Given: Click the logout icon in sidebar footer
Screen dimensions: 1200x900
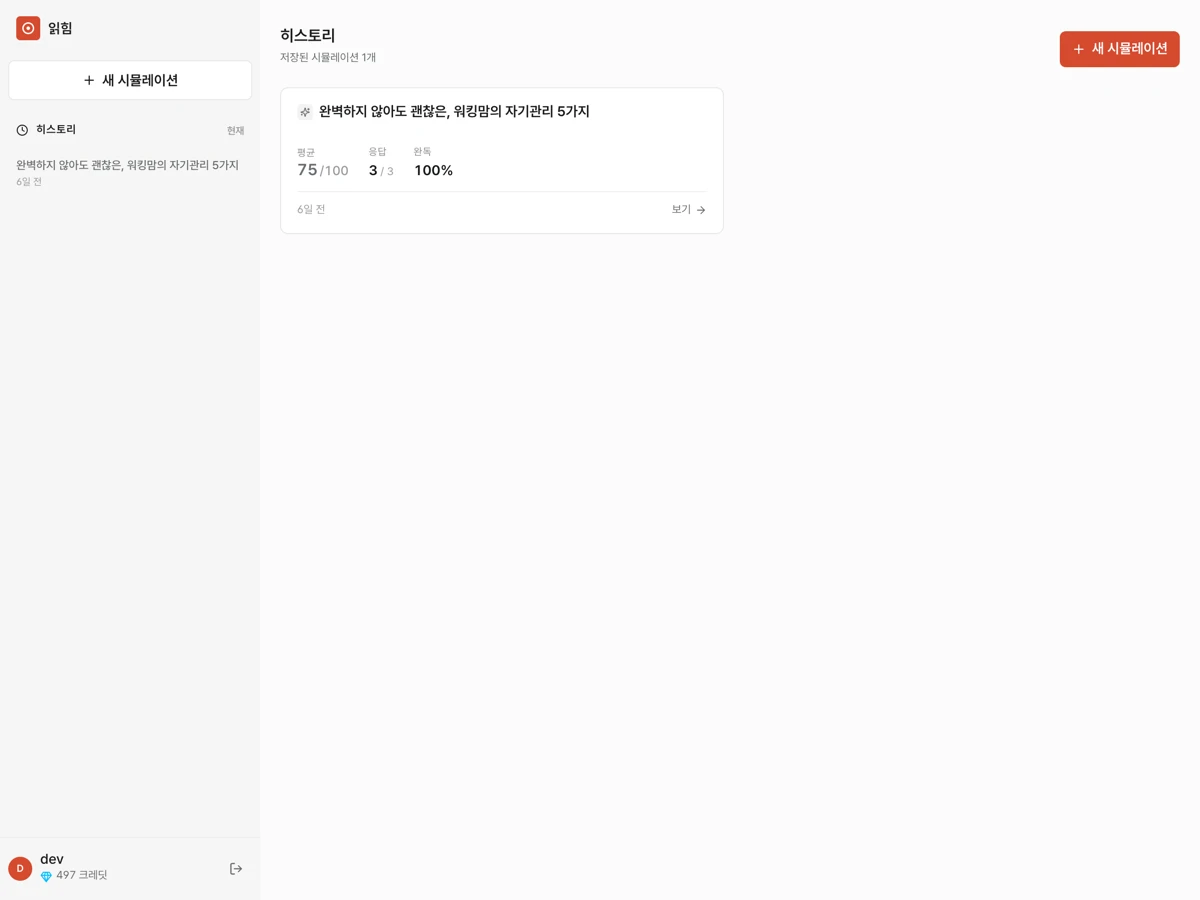Looking at the screenshot, I should pyautogui.click(x=236, y=869).
